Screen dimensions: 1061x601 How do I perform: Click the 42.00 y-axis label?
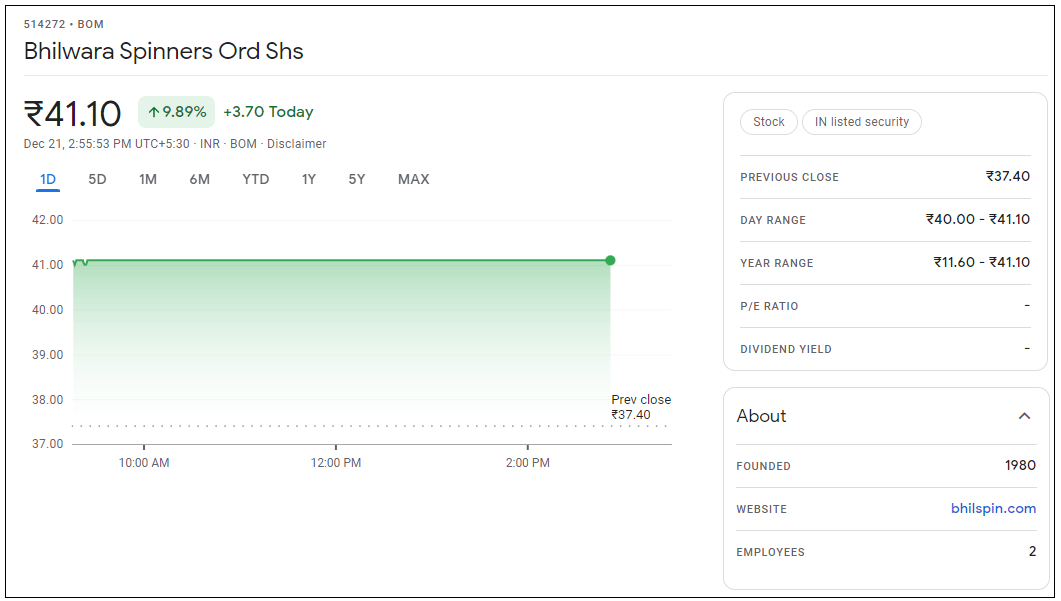[47, 220]
